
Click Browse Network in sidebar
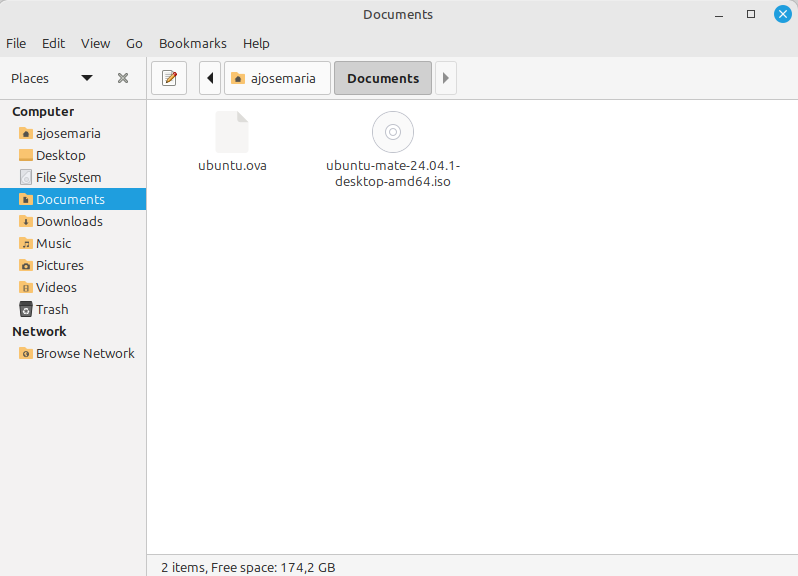coord(85,353)
